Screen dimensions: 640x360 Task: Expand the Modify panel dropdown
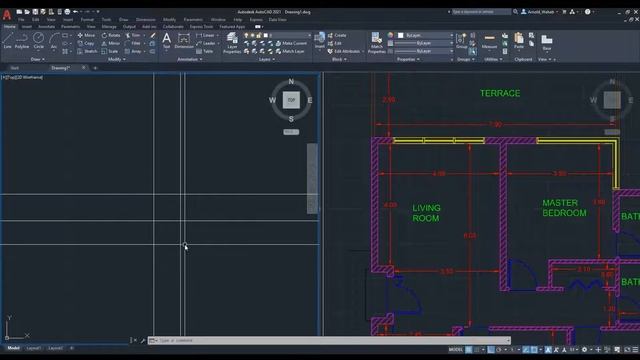[116, 60]
